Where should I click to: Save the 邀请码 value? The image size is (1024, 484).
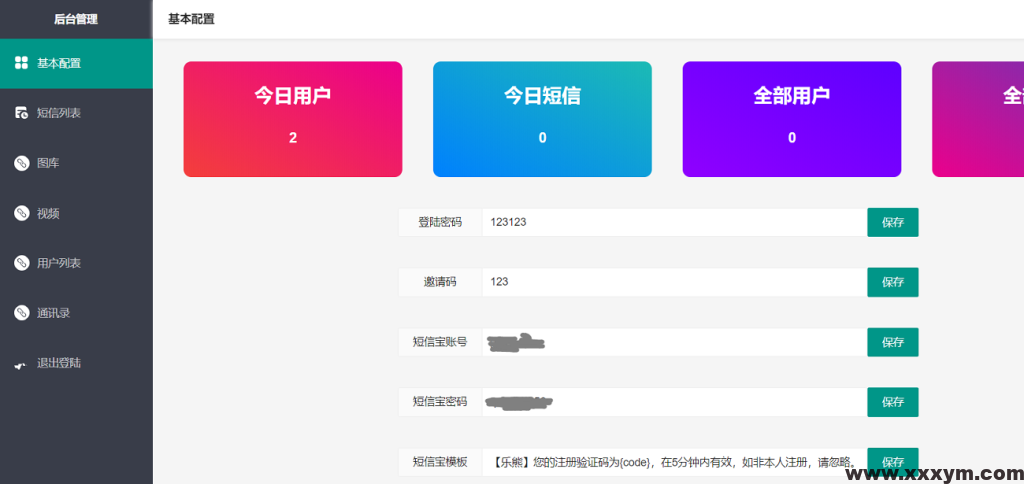point(892,282)
